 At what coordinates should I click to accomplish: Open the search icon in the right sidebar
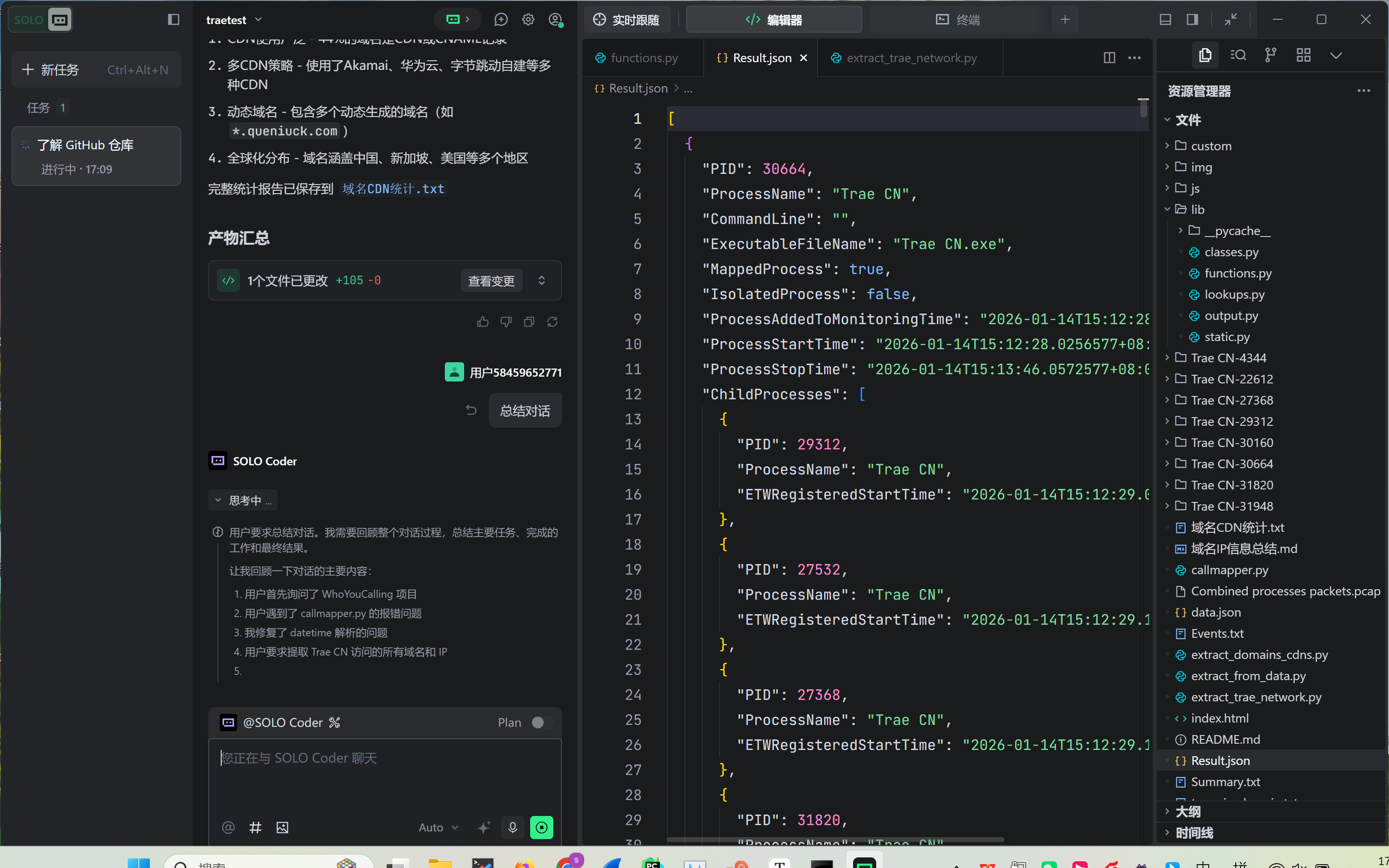[x=1238, y=55]
